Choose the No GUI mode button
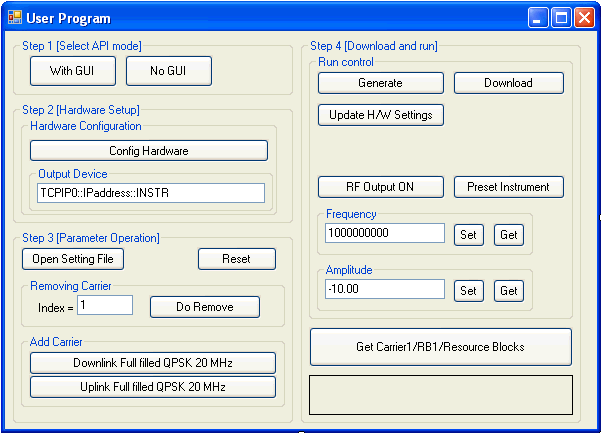601x433 pixels. pos(169,70)
